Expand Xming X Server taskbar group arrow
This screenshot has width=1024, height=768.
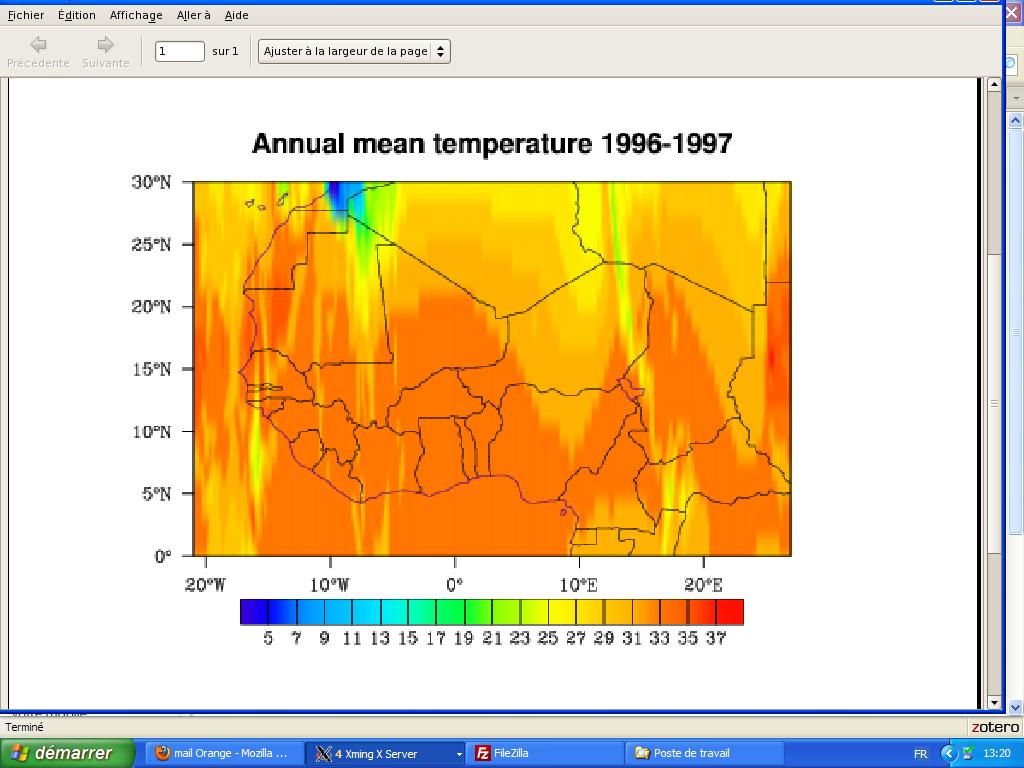pyautogui.click(x=459, y=754)
